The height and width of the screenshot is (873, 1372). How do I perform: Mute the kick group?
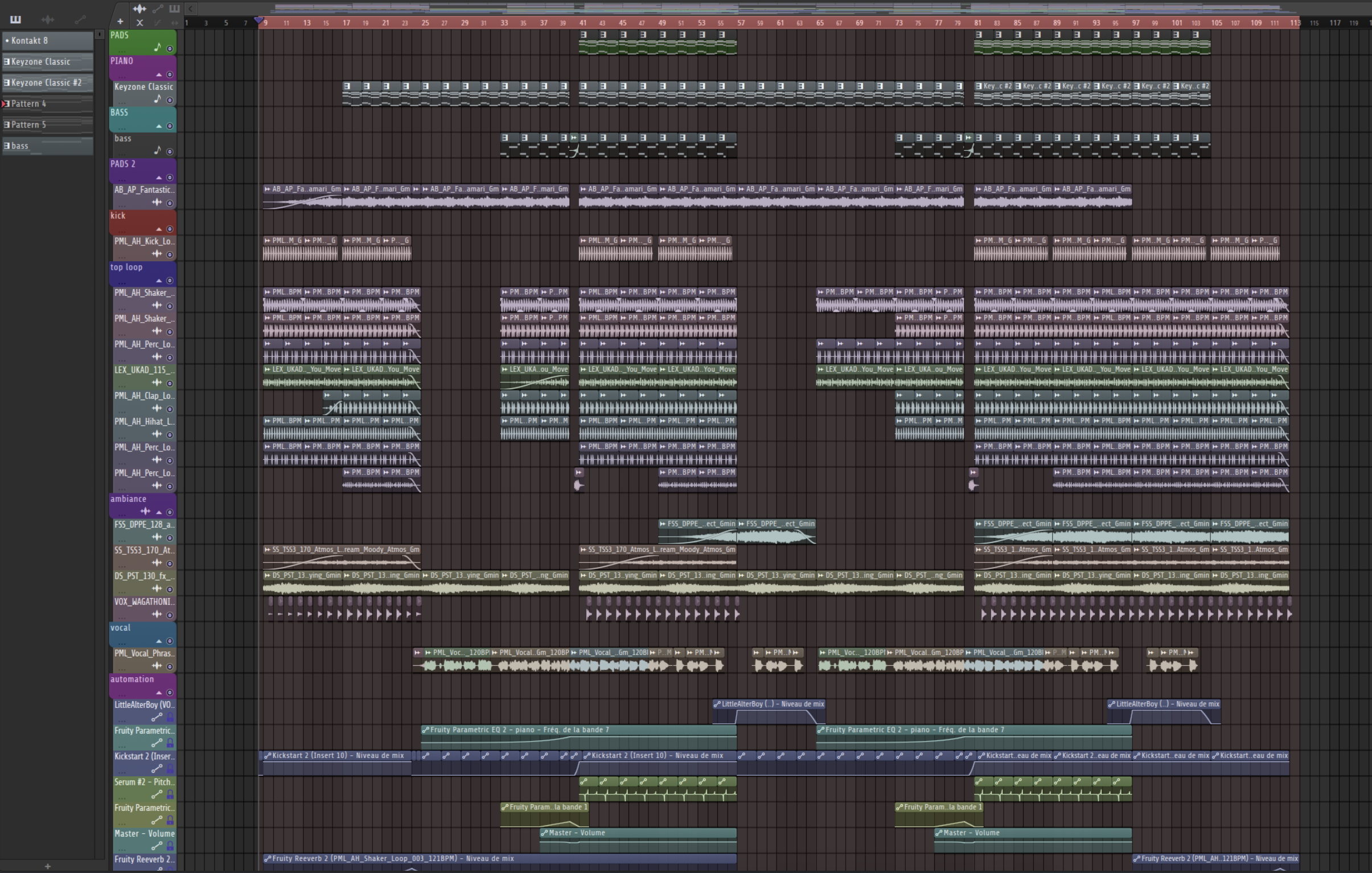tap(170, 229)
